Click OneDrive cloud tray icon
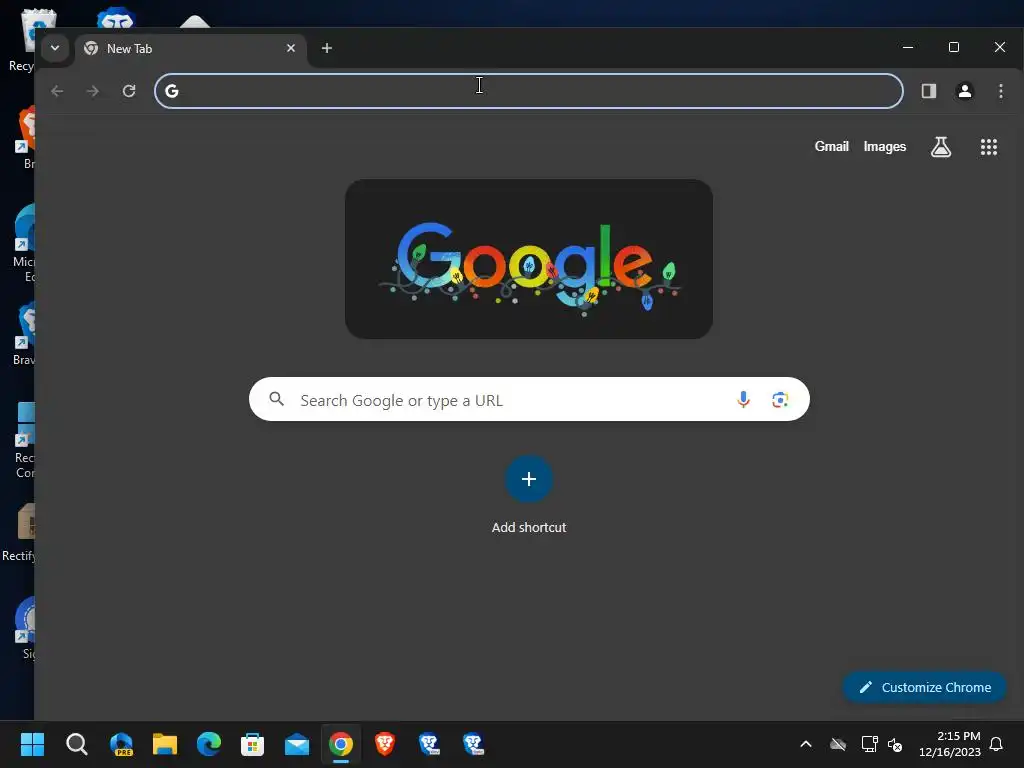Screen dimensions: 1024x768 tap(838, 744)
